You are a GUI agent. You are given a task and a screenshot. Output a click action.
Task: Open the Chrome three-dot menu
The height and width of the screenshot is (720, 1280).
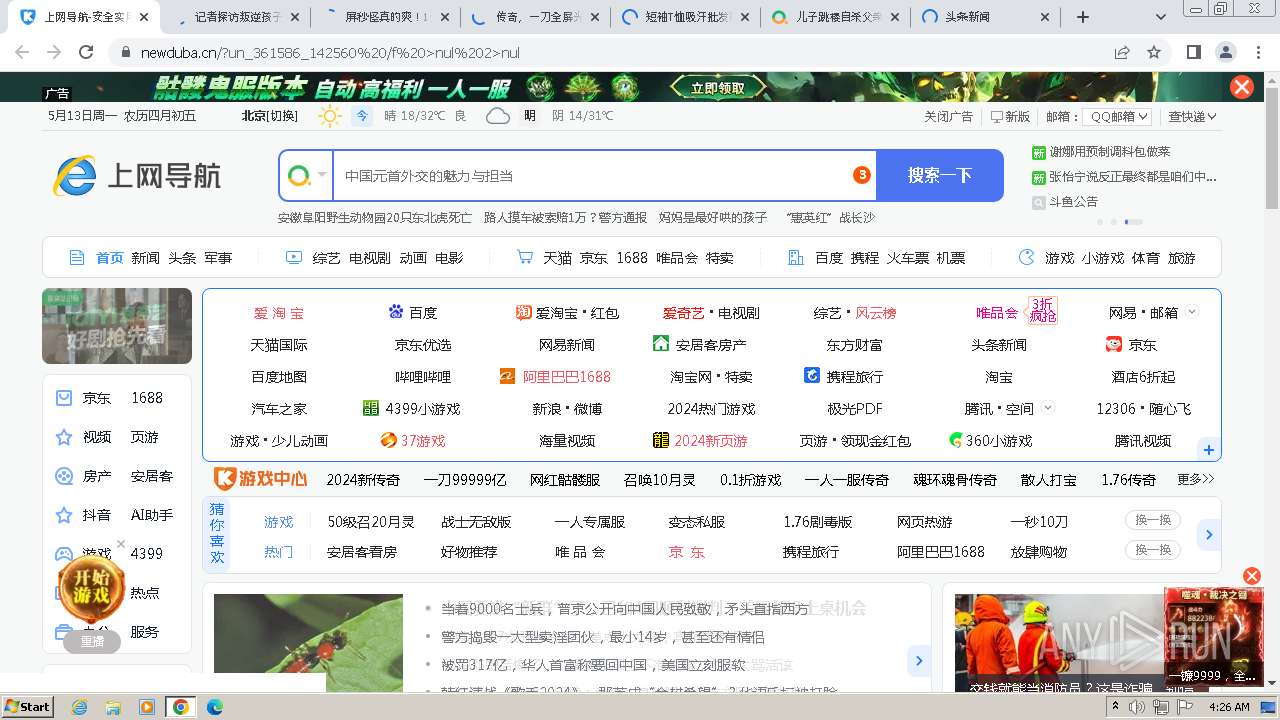1258,52
